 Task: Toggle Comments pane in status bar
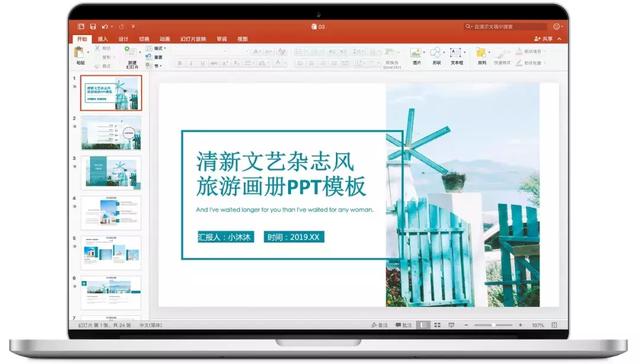[404, 325]
